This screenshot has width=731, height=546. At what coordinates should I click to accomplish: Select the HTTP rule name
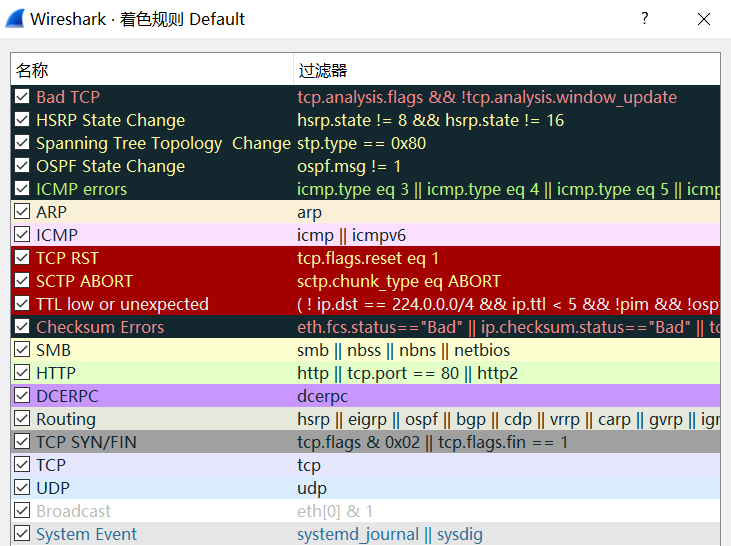pyautogui.click(x=56, y=373)
